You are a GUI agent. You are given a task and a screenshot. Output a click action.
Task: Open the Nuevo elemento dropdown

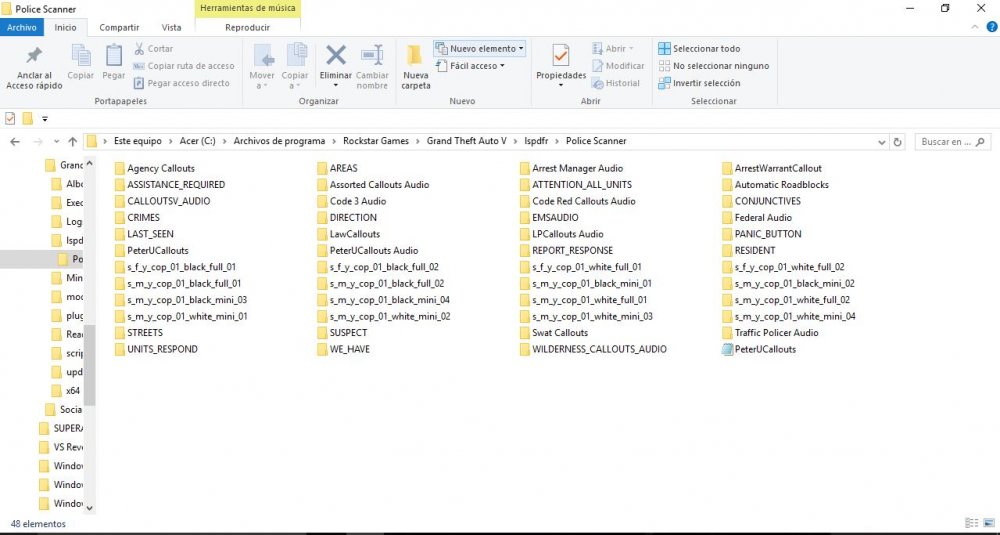pyautogui.click(x=480, y=48)
